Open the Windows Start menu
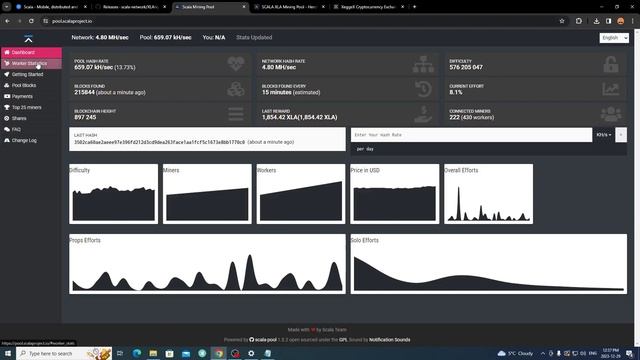Viewport: 640px width, 360px height. pos(8,353)
